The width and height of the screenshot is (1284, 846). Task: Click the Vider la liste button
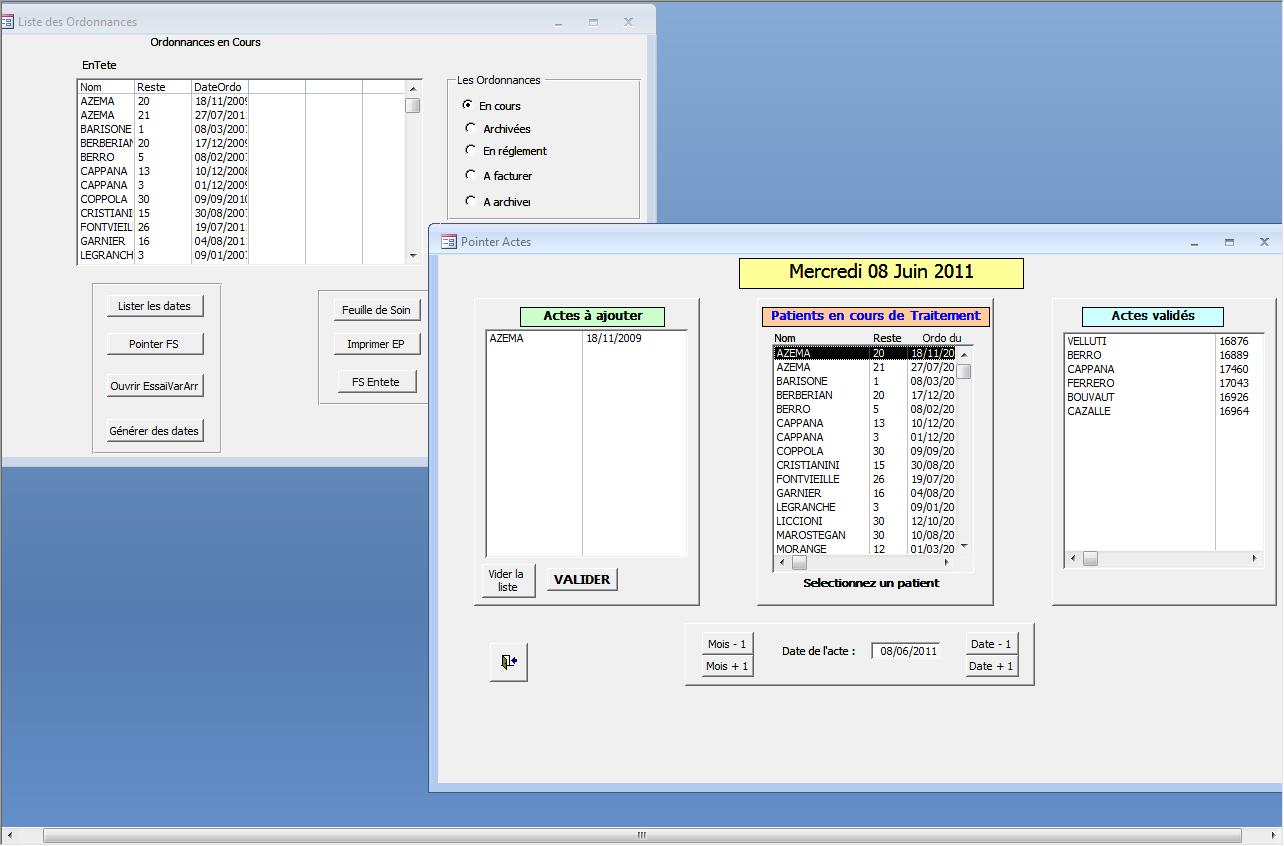tap(508, 581)
